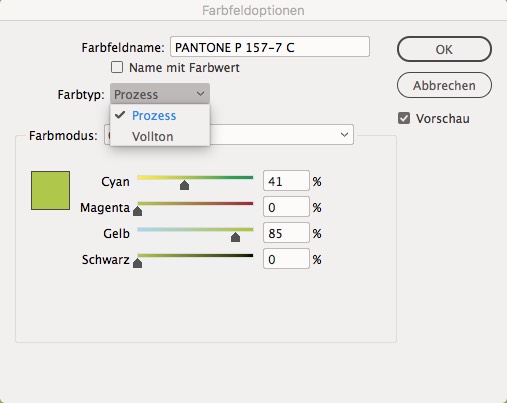Click the green color preview swatch
507x403 pixels.
point(50,191)
